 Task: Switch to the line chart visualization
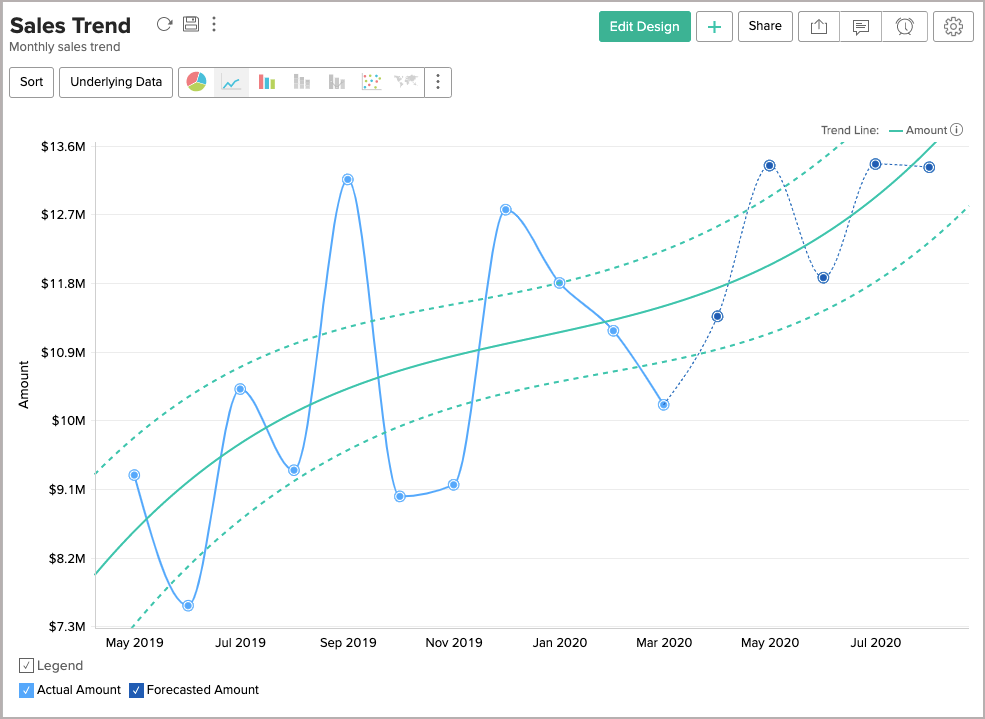(231, 82)
